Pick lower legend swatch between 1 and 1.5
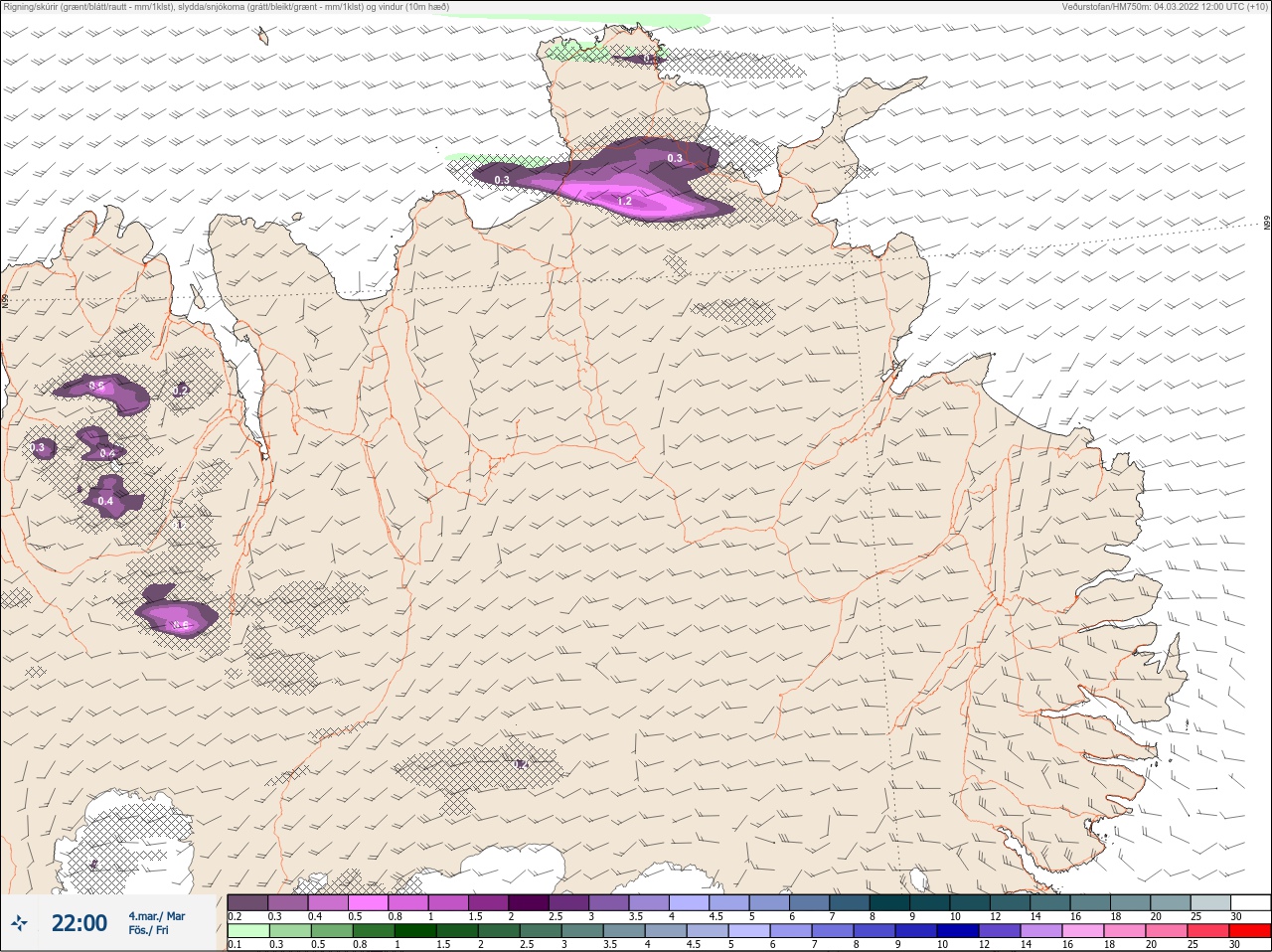 coord(415,931)
